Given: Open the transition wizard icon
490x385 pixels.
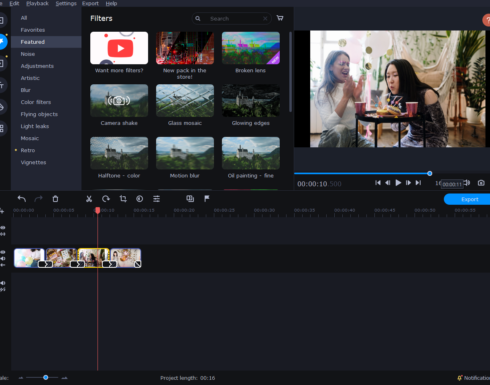Looking at the screenshot, I should click(x=190, y=199).
